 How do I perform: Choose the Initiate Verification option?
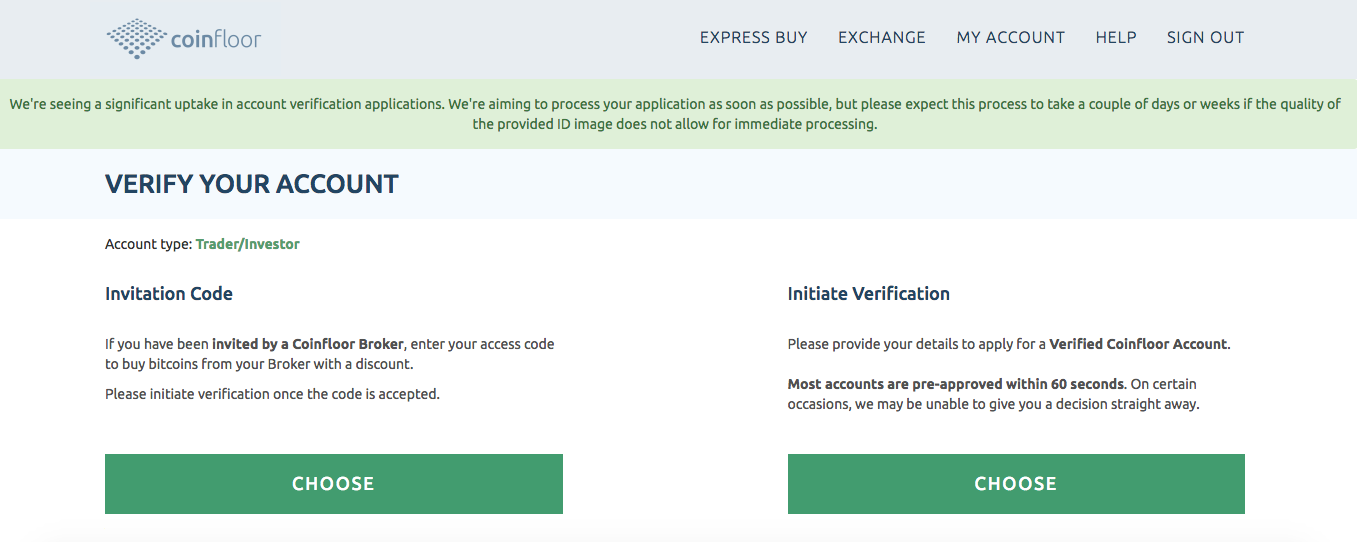(1016, 484)
